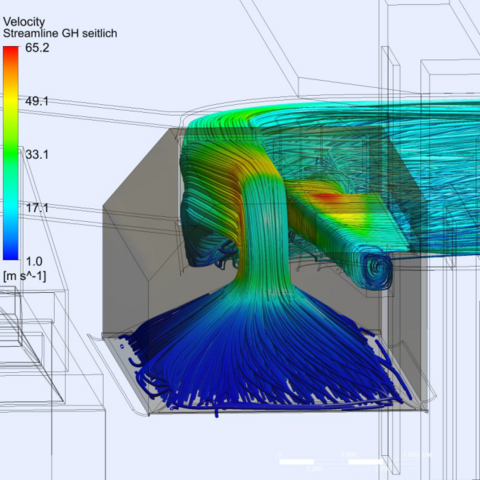Click the 'Streamline GH seitlich' label

point(60,33)
